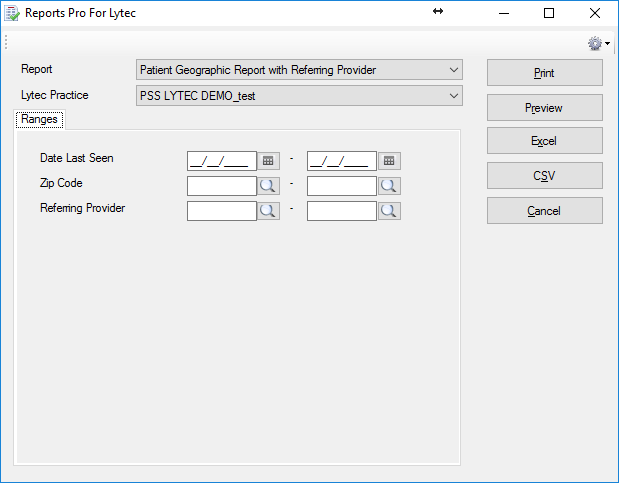This screenshot has height=483, width=619.
Task: Export report with Excel button
Action: [545, 141]
